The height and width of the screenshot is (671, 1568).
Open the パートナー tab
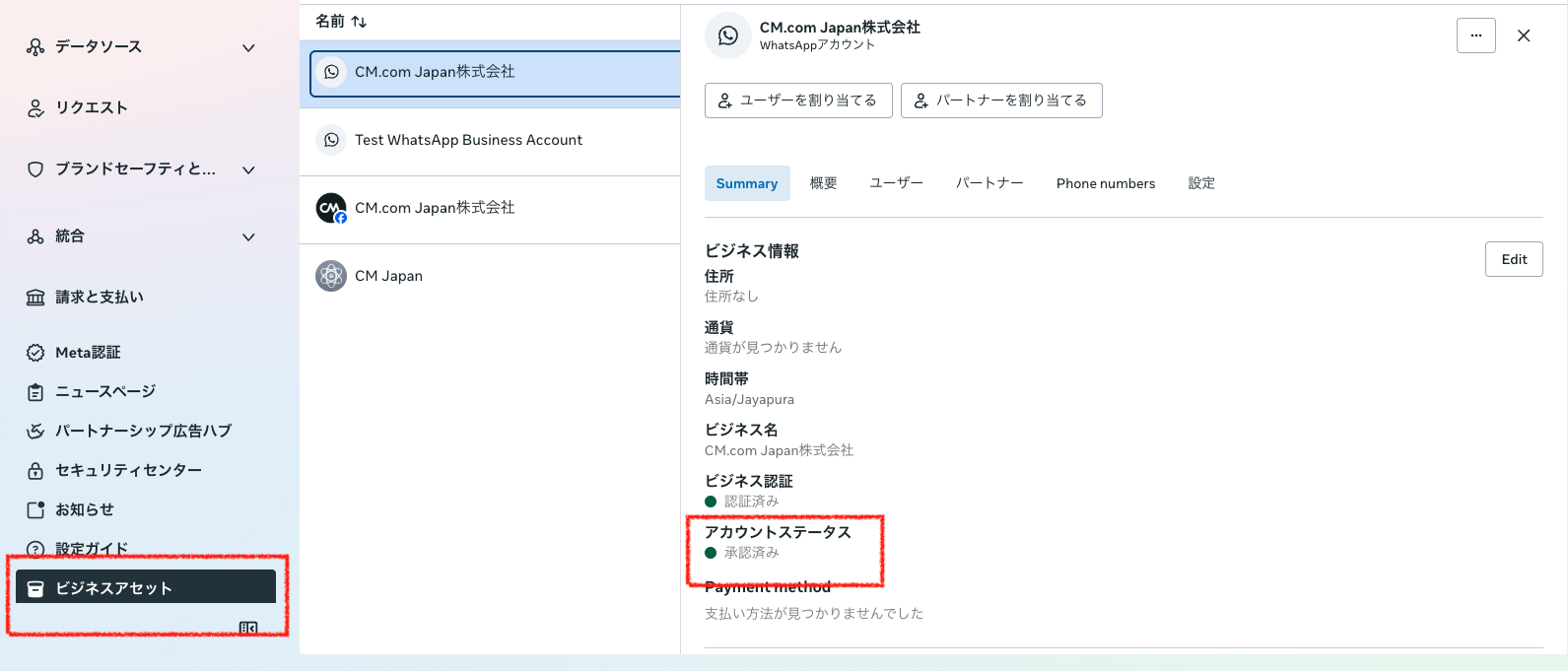(x=990, y=183)
